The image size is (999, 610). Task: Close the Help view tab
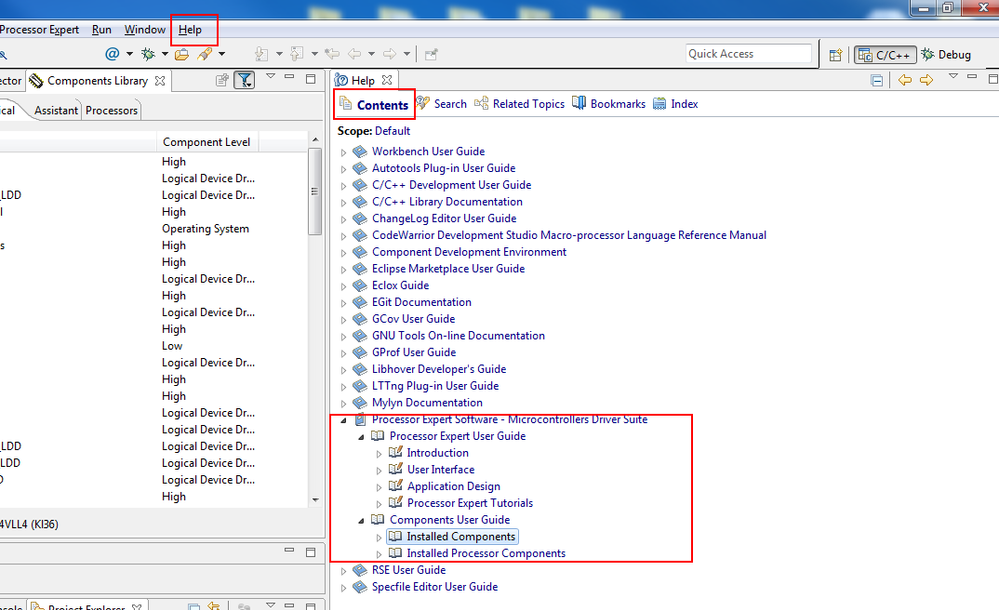[387, 80]
